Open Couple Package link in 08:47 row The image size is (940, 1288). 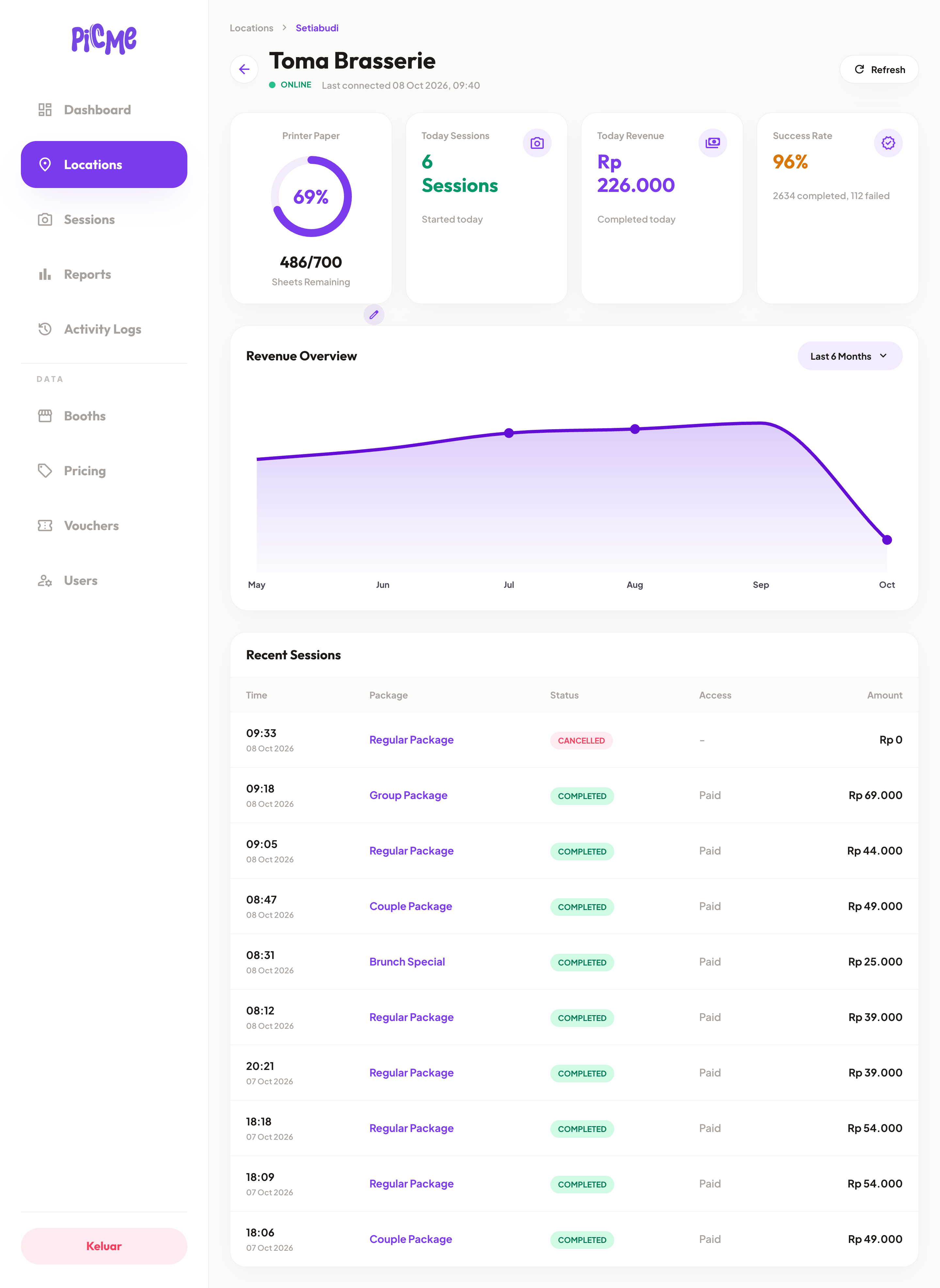[x=410, y=906]
